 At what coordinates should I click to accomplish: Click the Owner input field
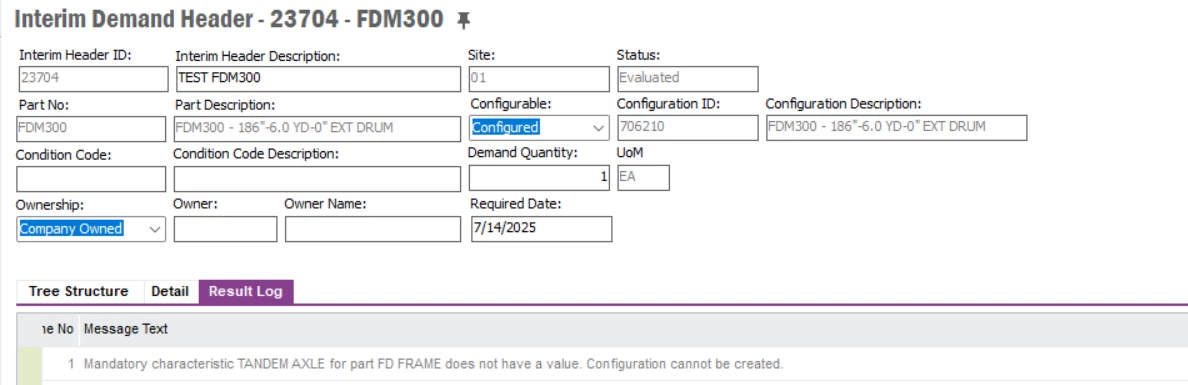226,229
